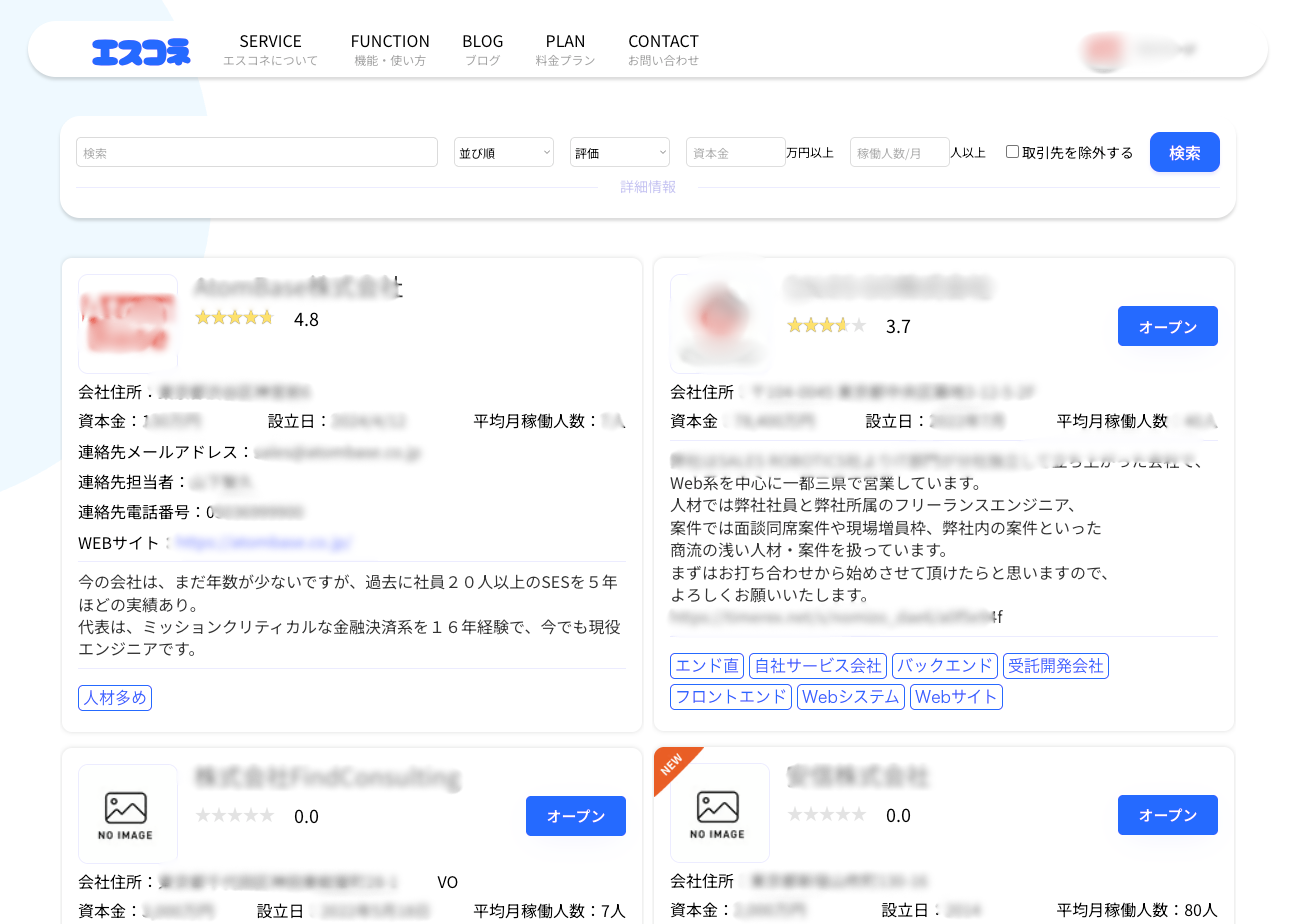Click the logo of the 3.7-rated company
Viewport: 1304px width, 924px height.
click(x=720, y=324)
